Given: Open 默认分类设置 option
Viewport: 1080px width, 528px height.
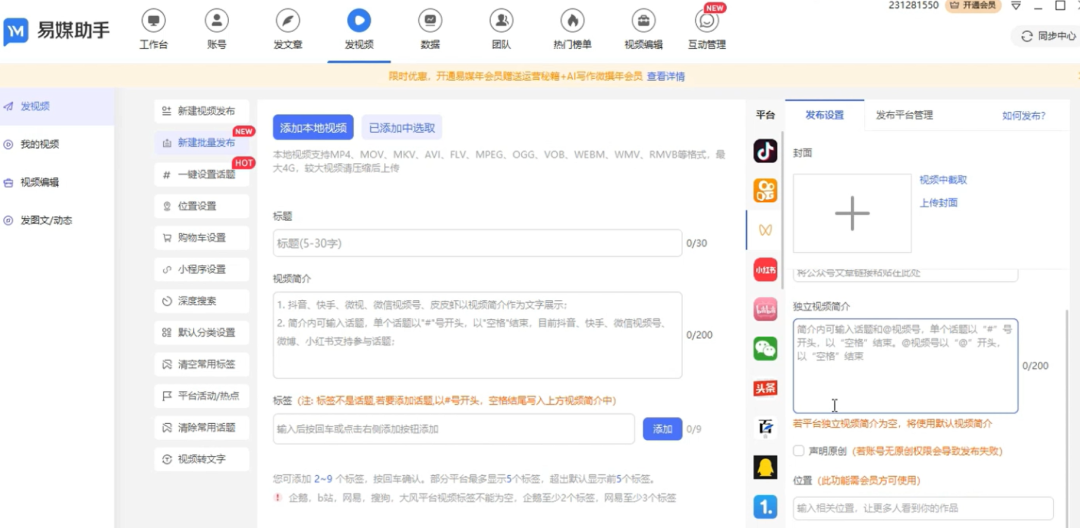Looking at the screenshot, I should point(202,332).
